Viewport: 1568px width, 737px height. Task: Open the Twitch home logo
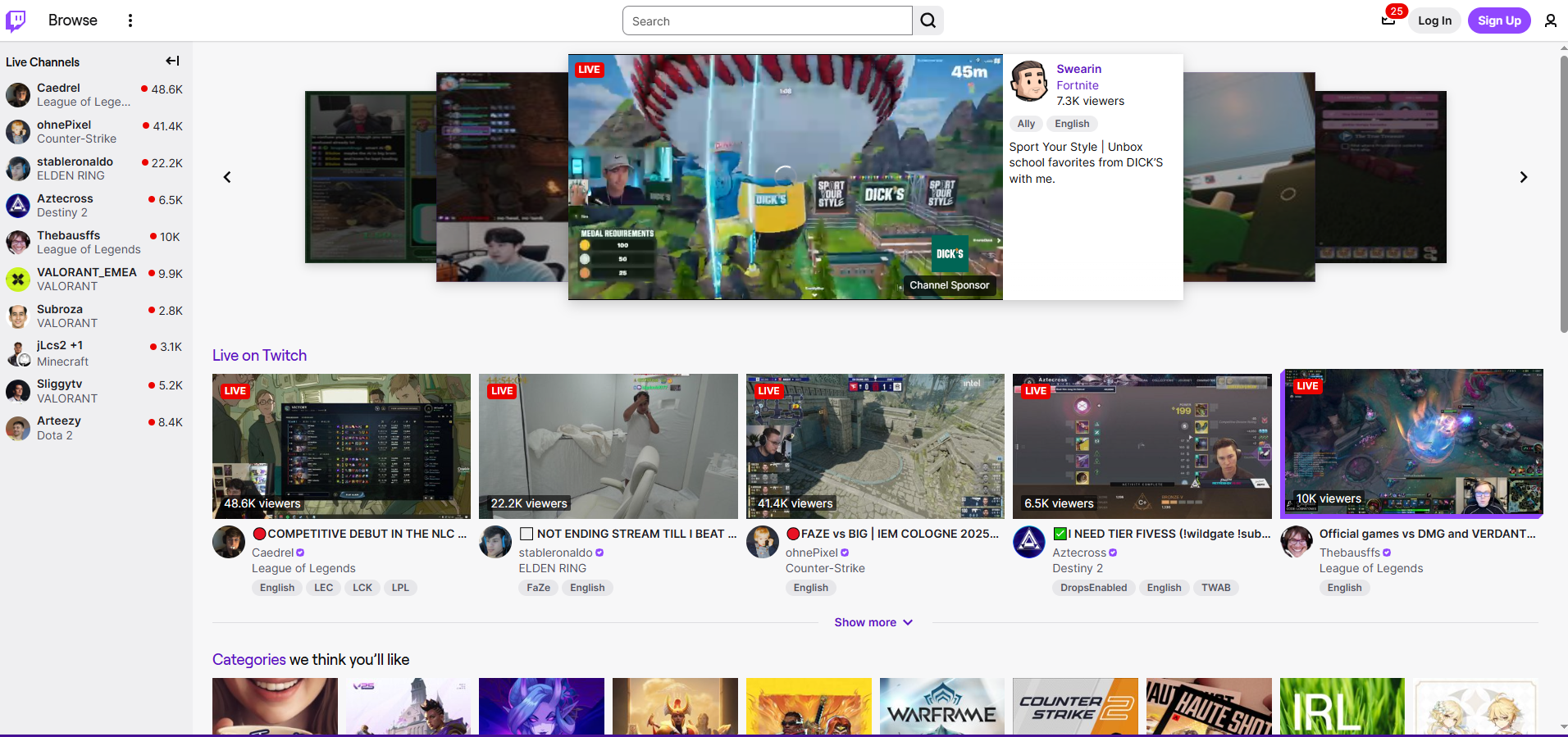16,20
